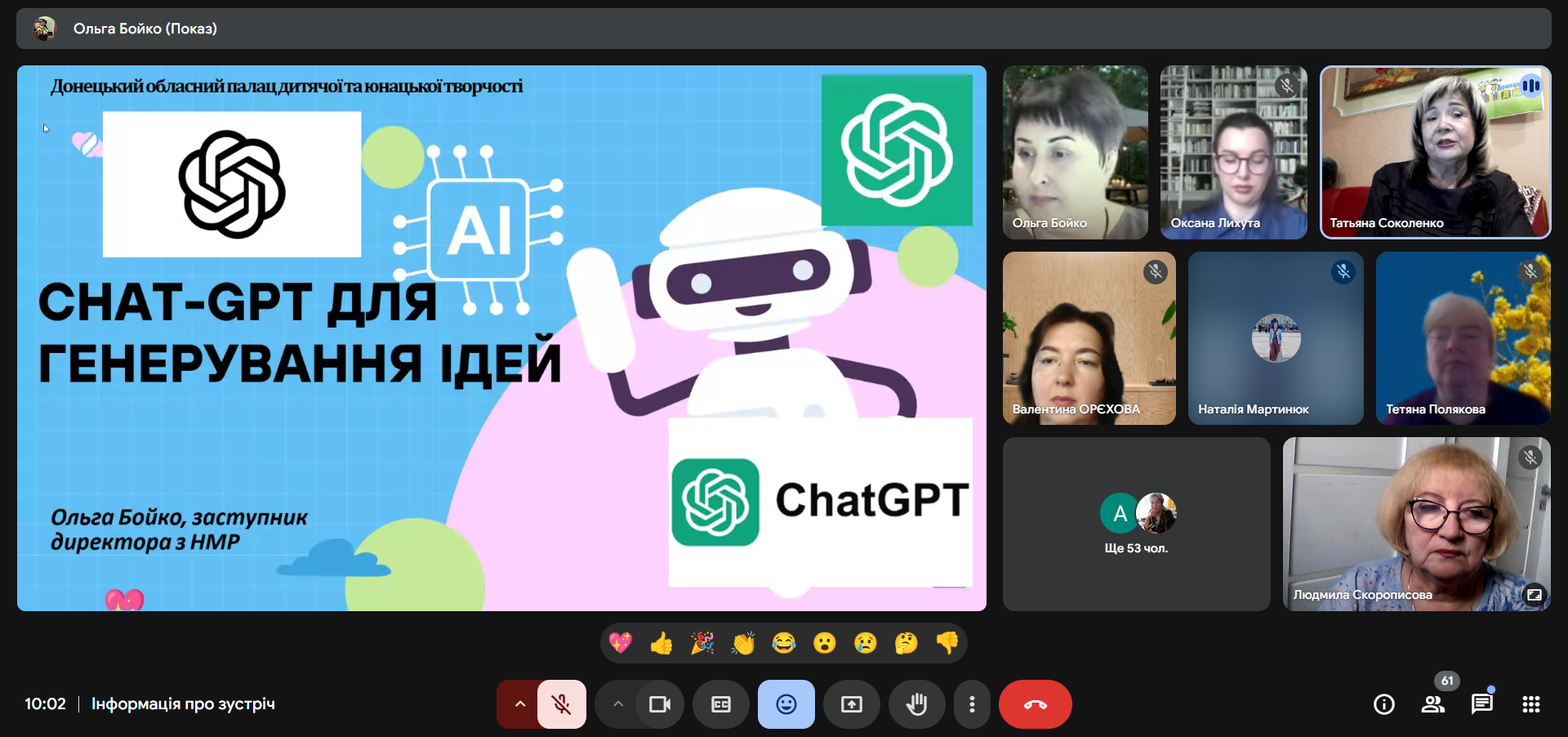1568x737 pixels.
Task: Unmute the microphone
Action: pos(562,704)
